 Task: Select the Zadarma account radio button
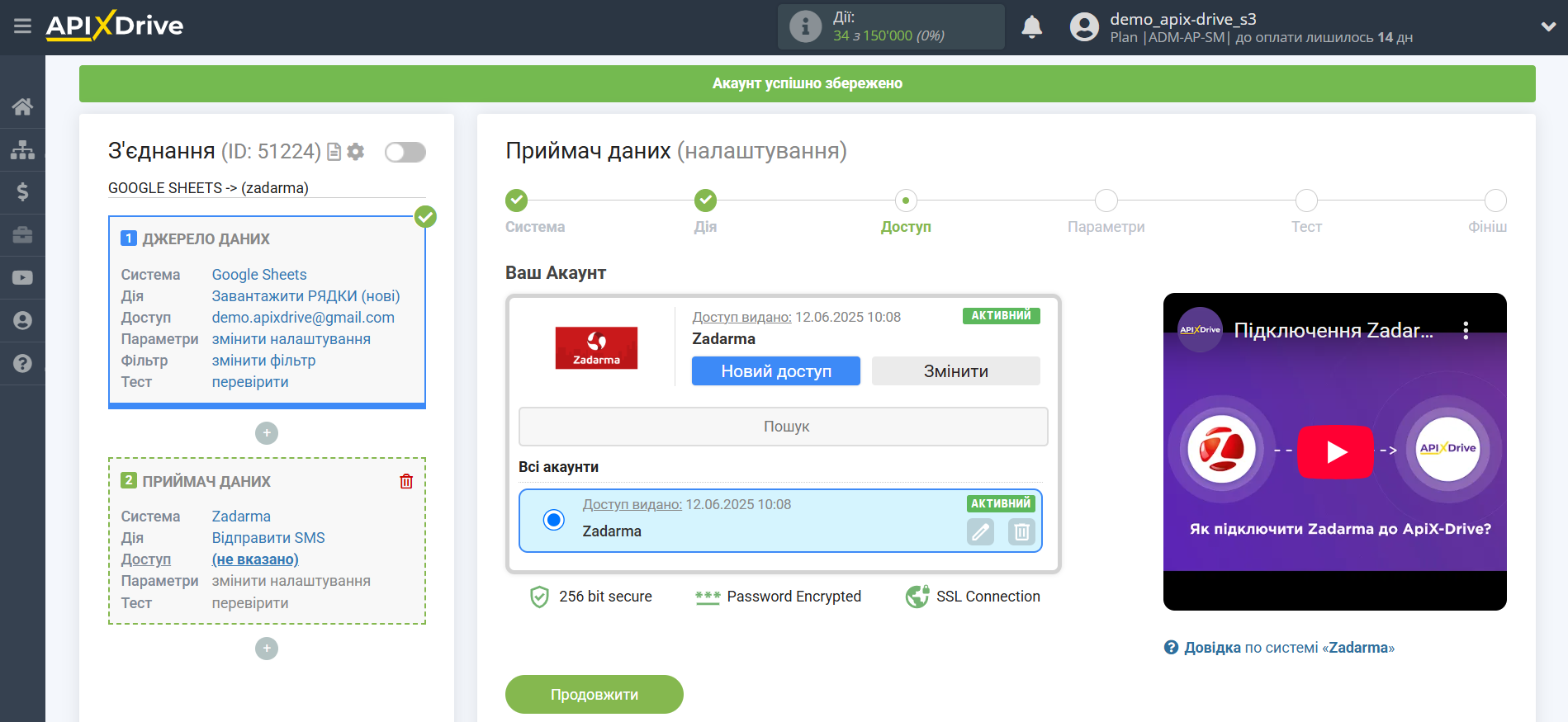click(554, 520)
